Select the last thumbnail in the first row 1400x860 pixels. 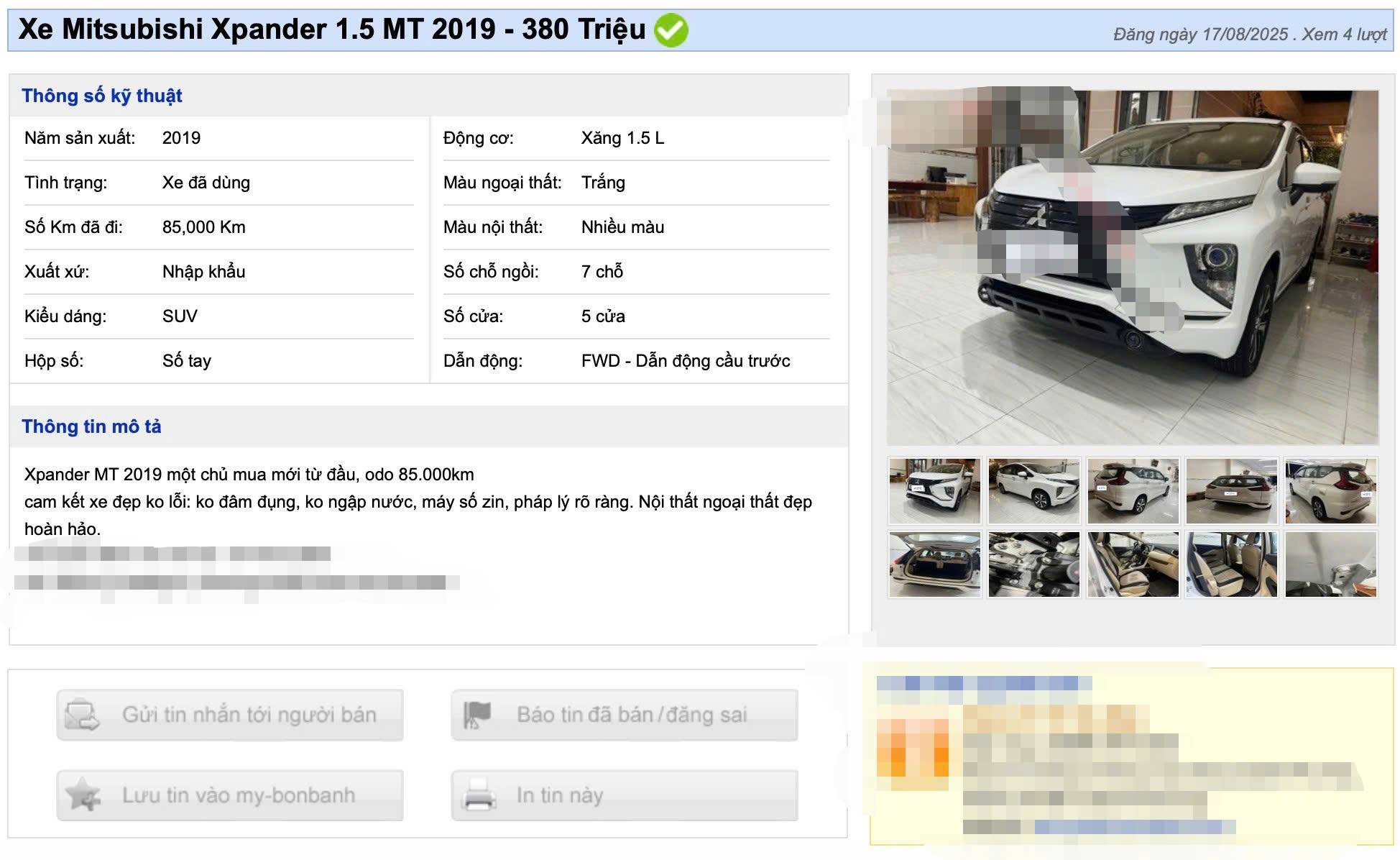[1330, 490]
